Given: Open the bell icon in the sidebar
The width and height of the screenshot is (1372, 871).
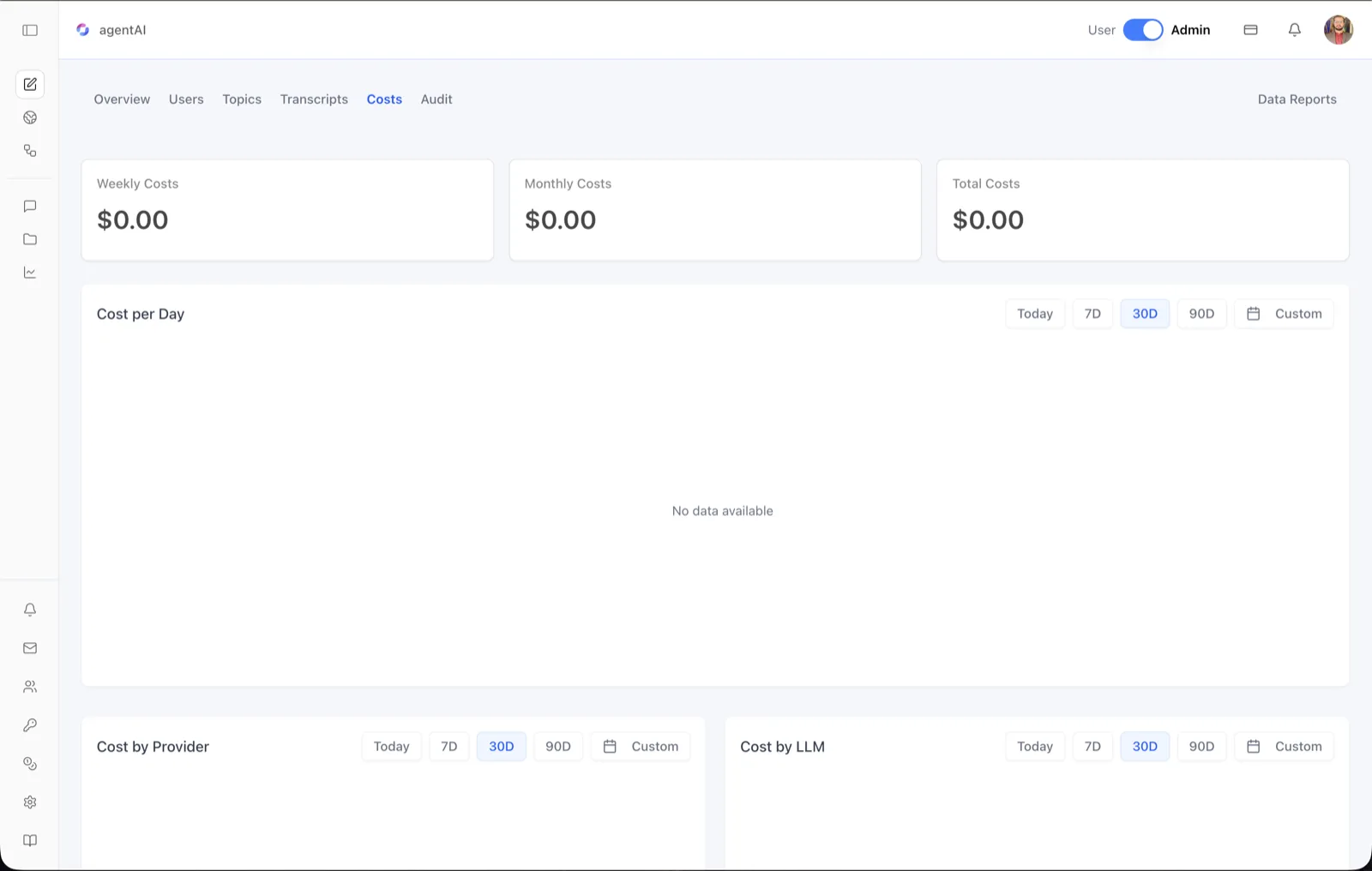Looking at the screenshot, I should [30, 610].
